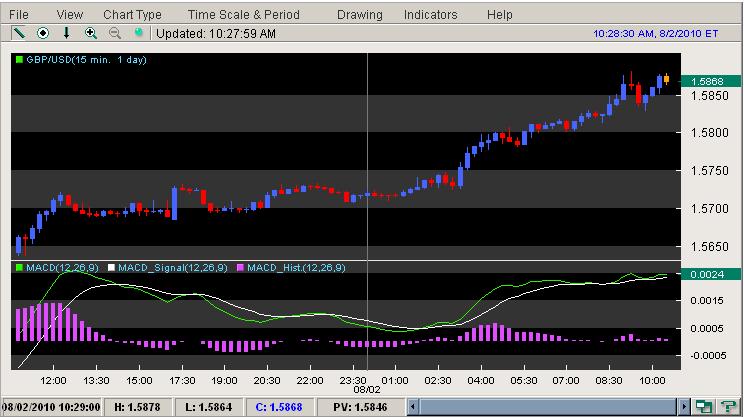Click the -0.0005 MACD axis label
744x417 pixels.
(706, 356)
